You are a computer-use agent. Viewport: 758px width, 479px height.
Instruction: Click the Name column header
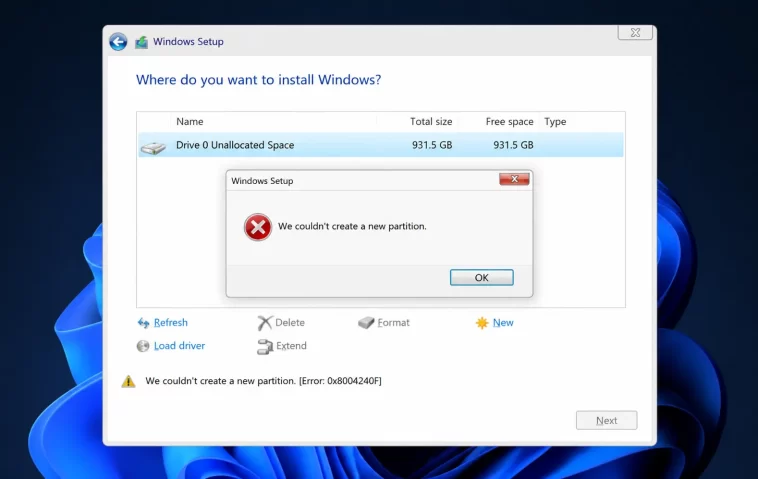pyautogui.click(x=190, y=122)
